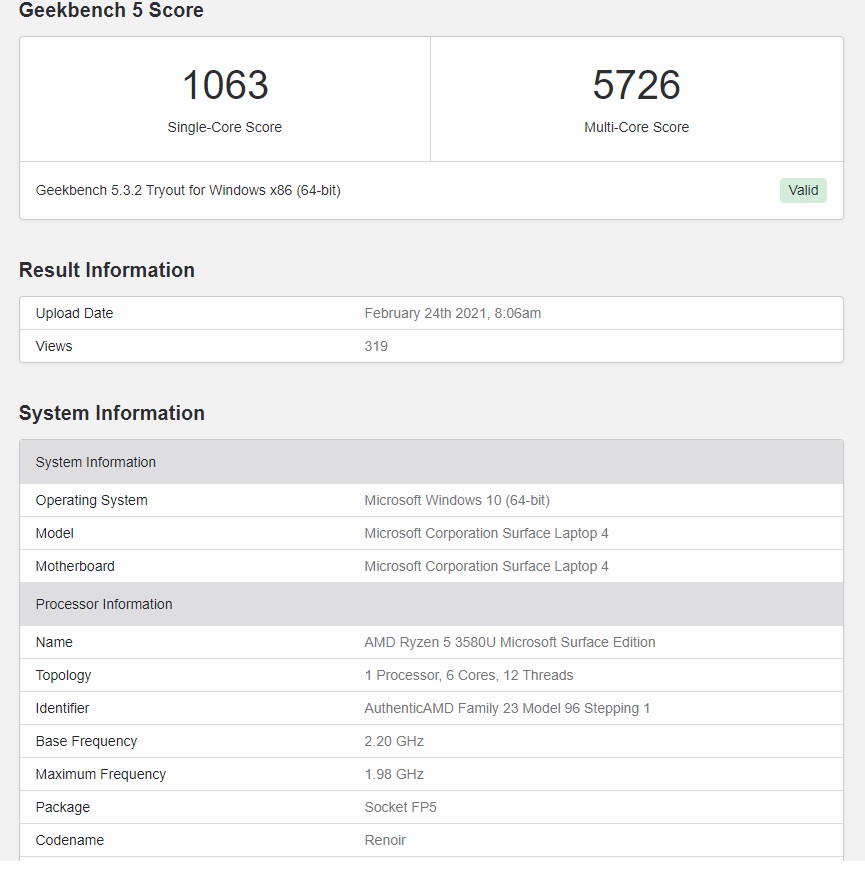865x876 pixels.
Task: Click the AMD Ryzen 5 3580U processor name
Action: tap(510, 642)
